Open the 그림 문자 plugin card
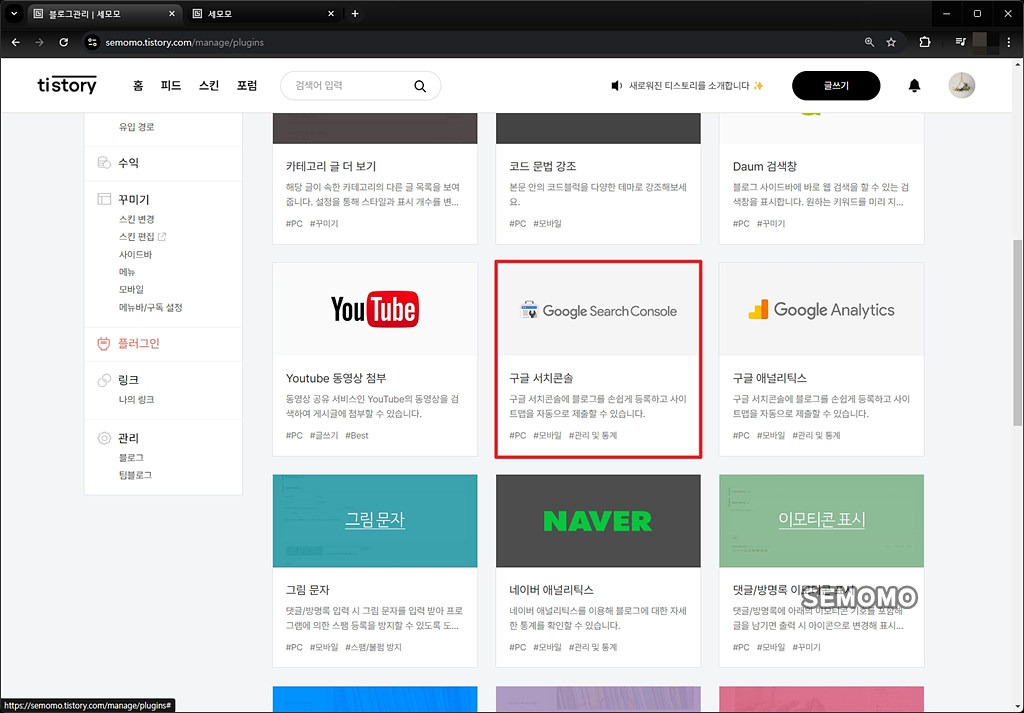 click(x=375, y=571)
